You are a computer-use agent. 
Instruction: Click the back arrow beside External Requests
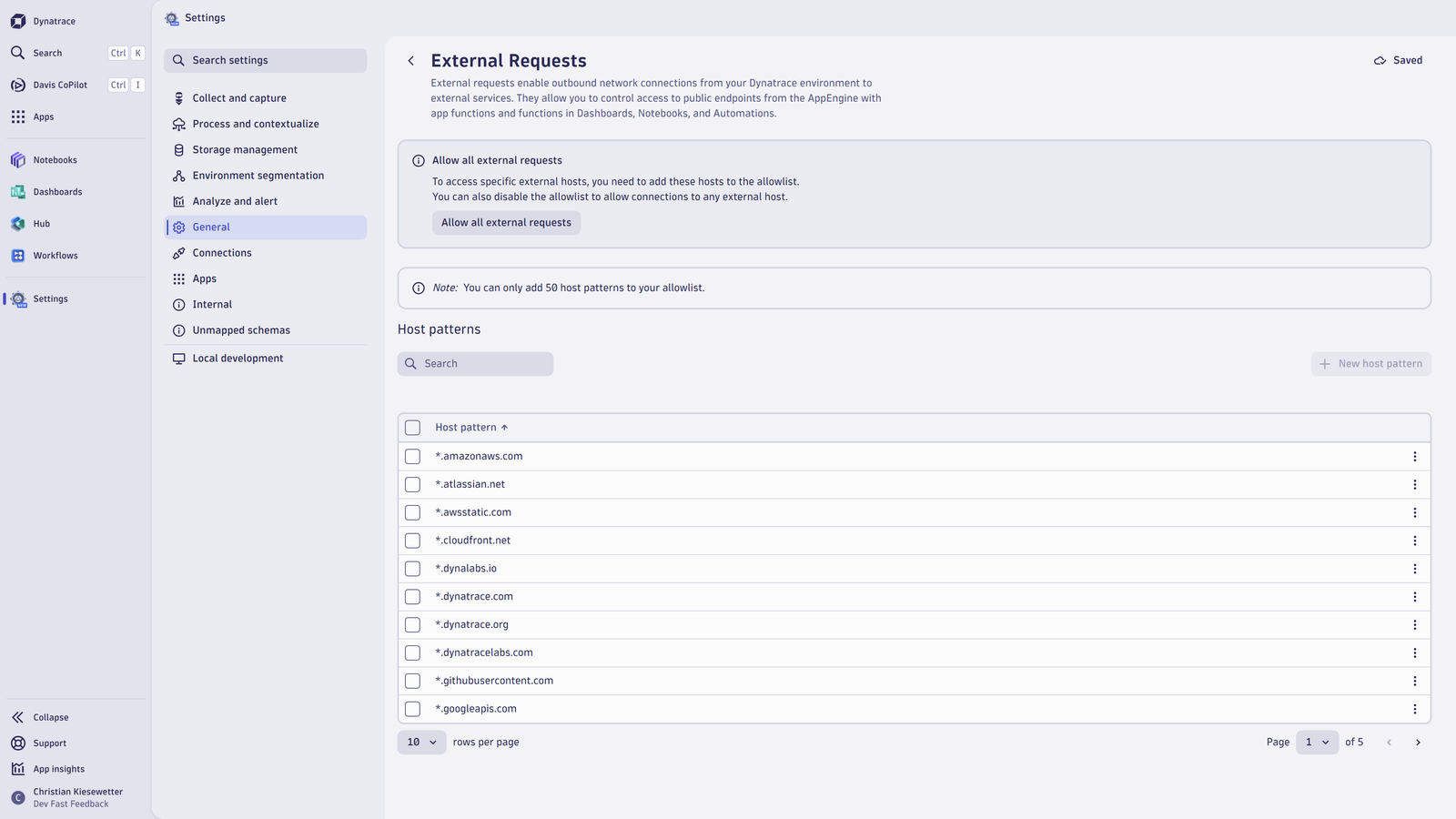click(x=411, y=61)
